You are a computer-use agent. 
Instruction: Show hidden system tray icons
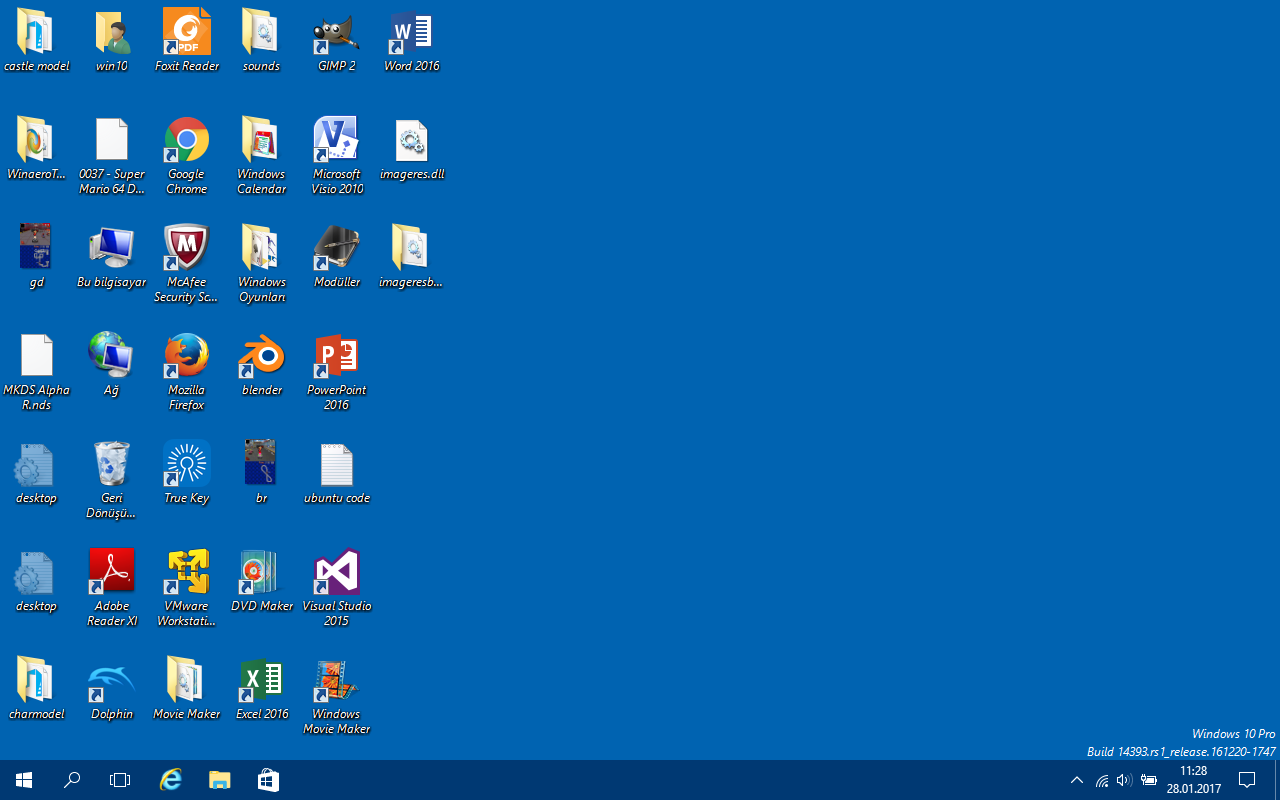[1077, 780]
